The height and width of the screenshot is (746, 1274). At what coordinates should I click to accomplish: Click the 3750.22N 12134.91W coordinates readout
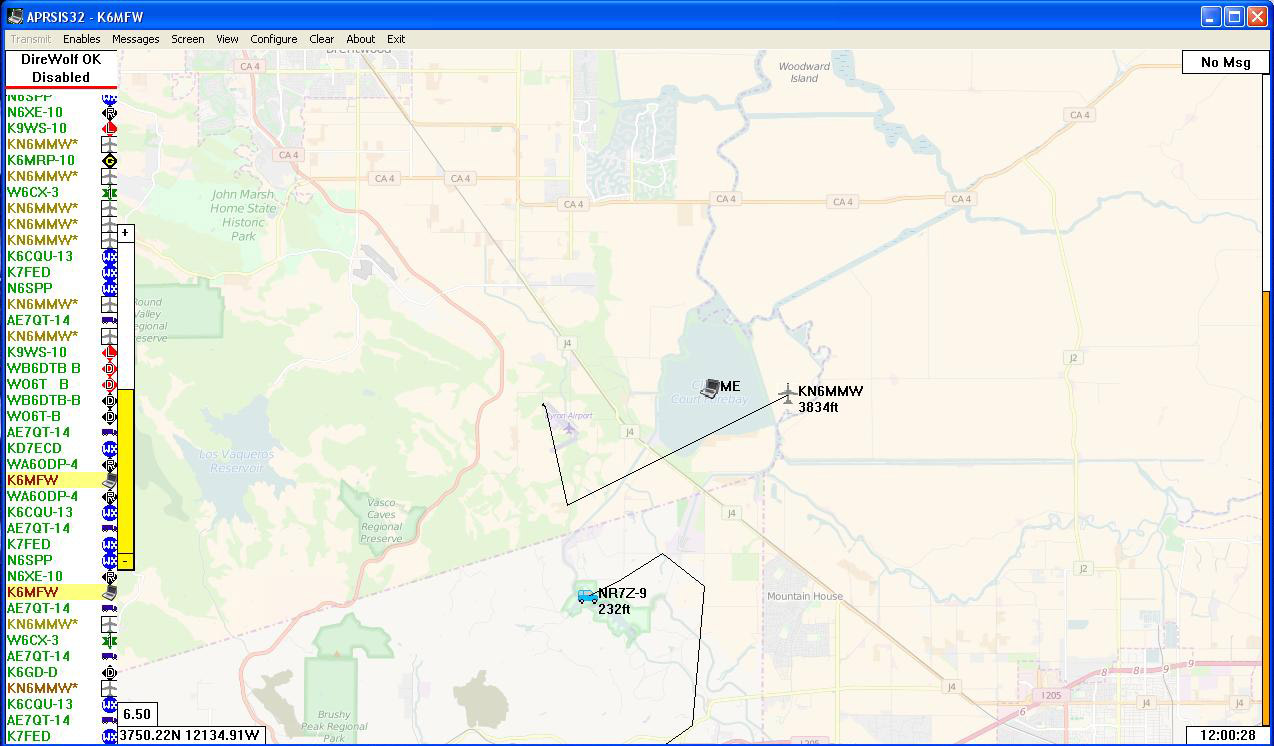click(x=191, y=736)
